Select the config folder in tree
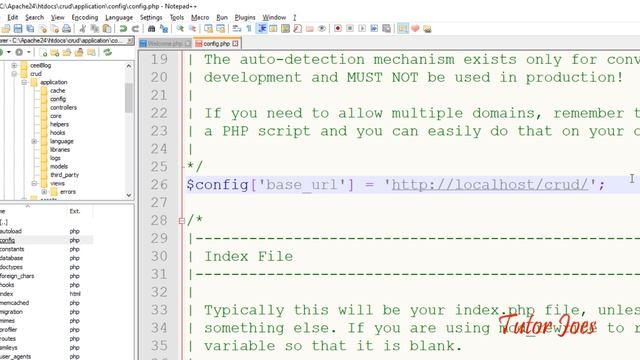The width and height of the screenshot is (640, 360). pyautogui.click(x=58, y=99)
